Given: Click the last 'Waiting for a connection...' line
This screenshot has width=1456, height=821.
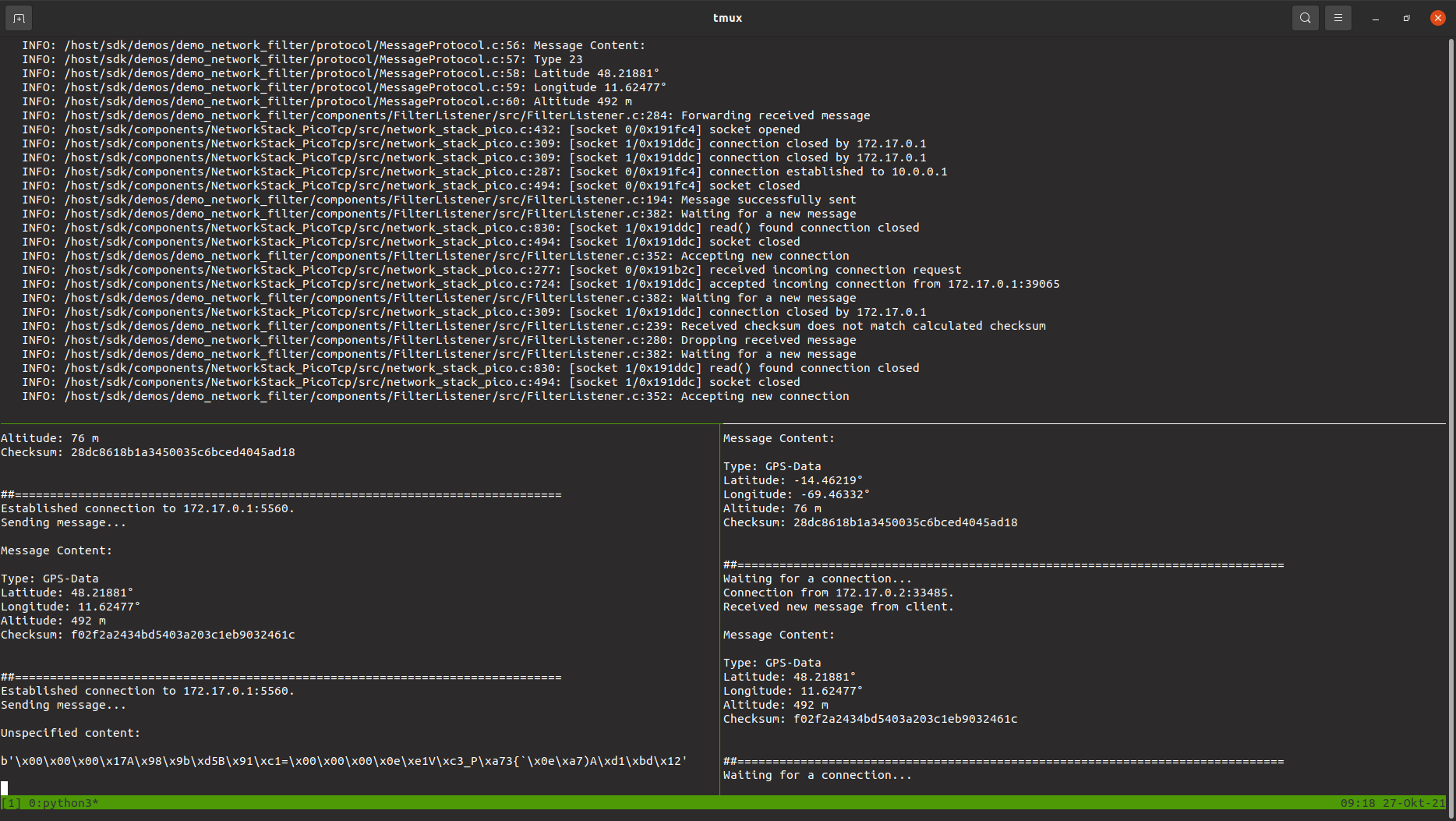Looking at the screenshot, I should pyautogui.click(x=818, y=775).
